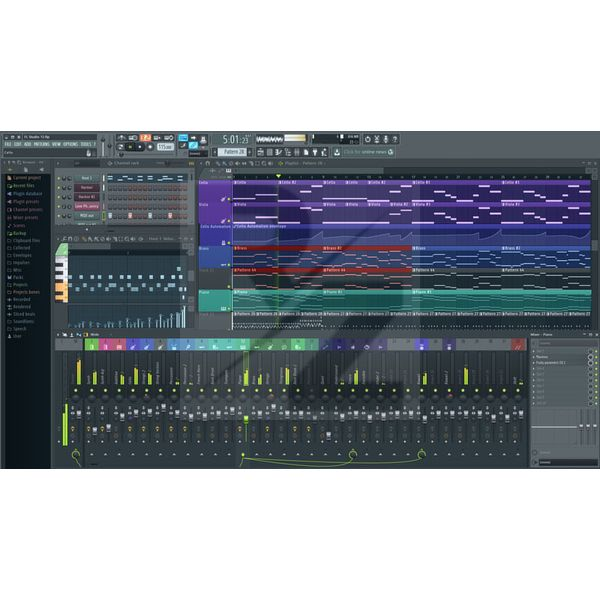
Task: Click the Fruity parametric EQ 2 slot
Action: (x=552, y=363)
